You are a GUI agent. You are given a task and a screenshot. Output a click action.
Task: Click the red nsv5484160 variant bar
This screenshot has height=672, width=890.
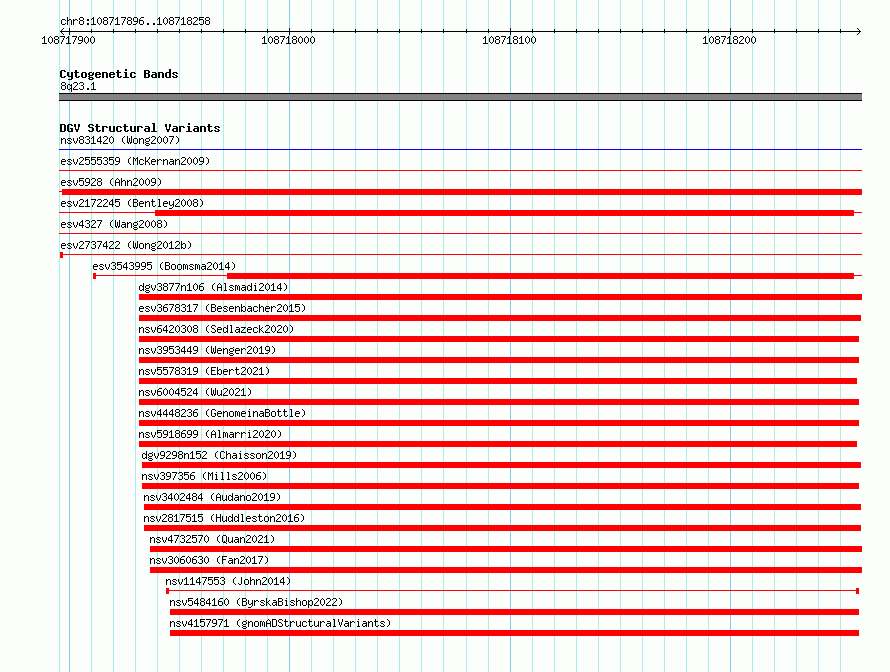click(x=514, y=612)
